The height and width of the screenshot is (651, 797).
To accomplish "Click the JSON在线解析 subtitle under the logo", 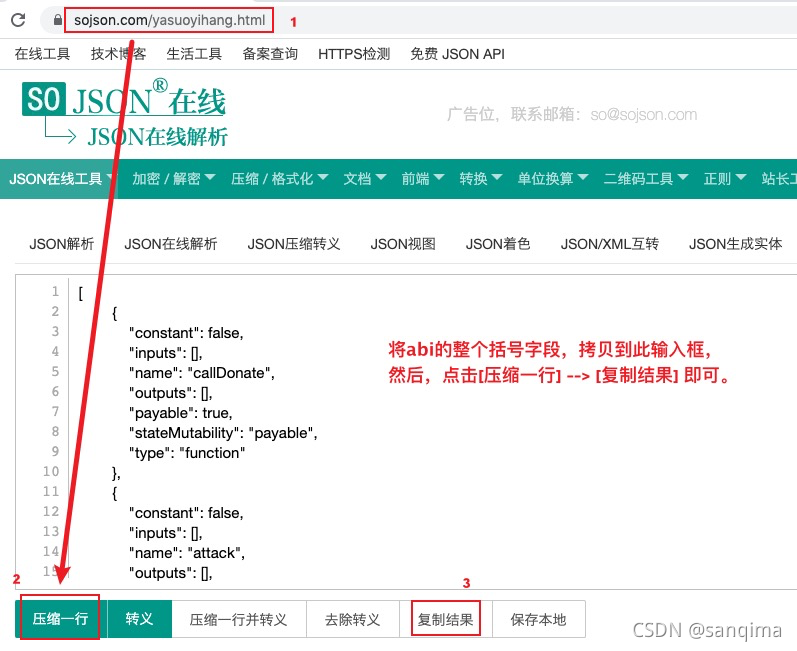I will click(158, 137).
